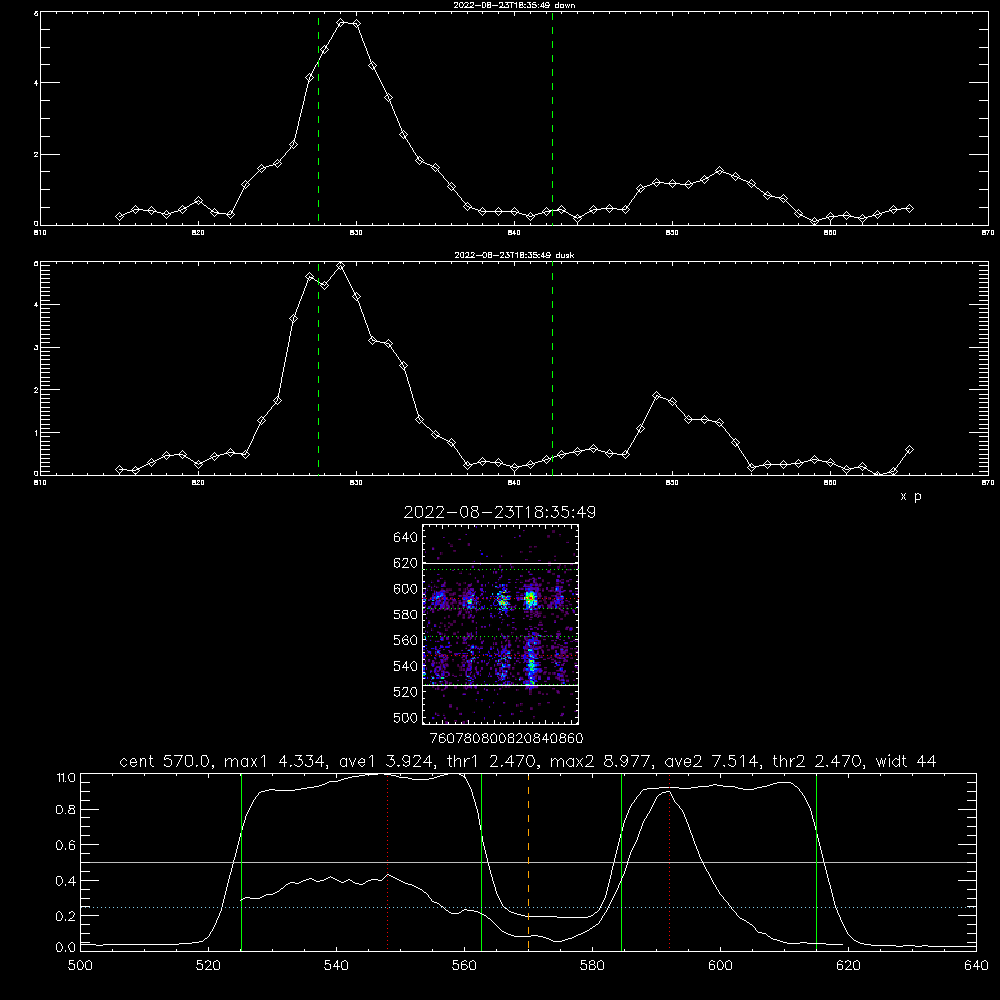Screen dimensions: 1000x1000
Task: Click the 640 y-axis label of detector image
Action: point(406,537)
